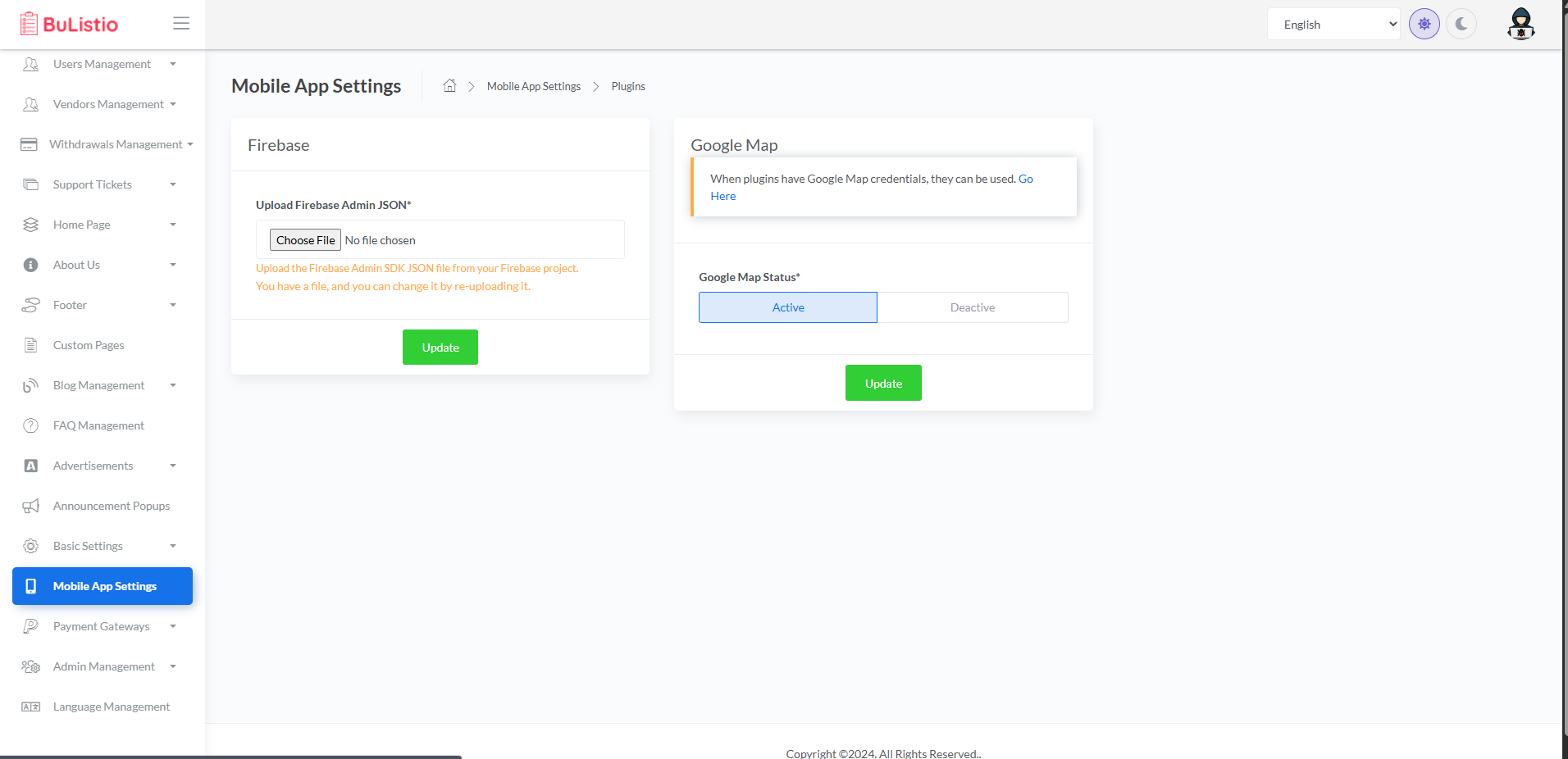The image size is (1568, 759).
Task: Click the Mobile App Settings phone icon
Action: [30, 586]
